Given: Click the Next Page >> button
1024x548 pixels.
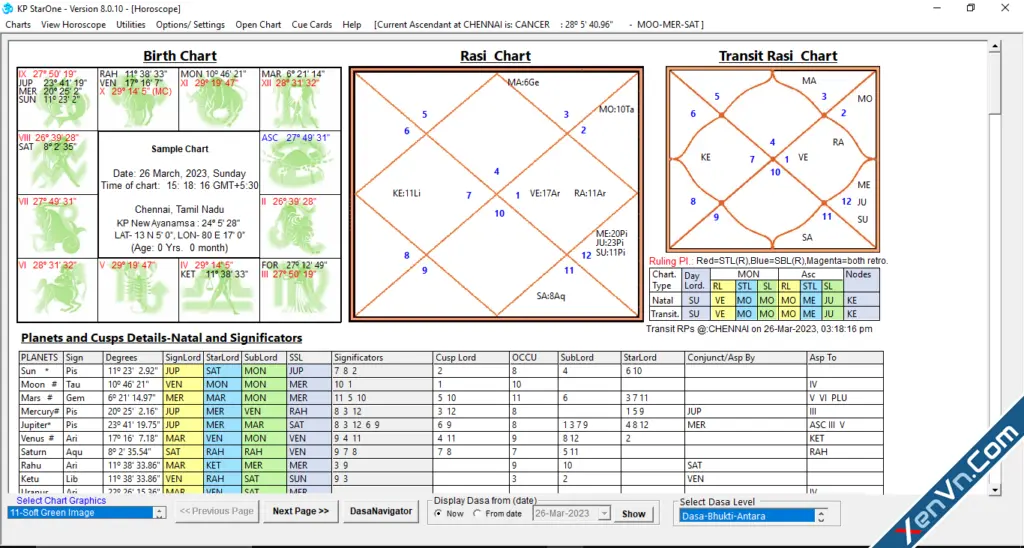Looking at the screenshot, I should pyautogui.click(x=300, y=511).
